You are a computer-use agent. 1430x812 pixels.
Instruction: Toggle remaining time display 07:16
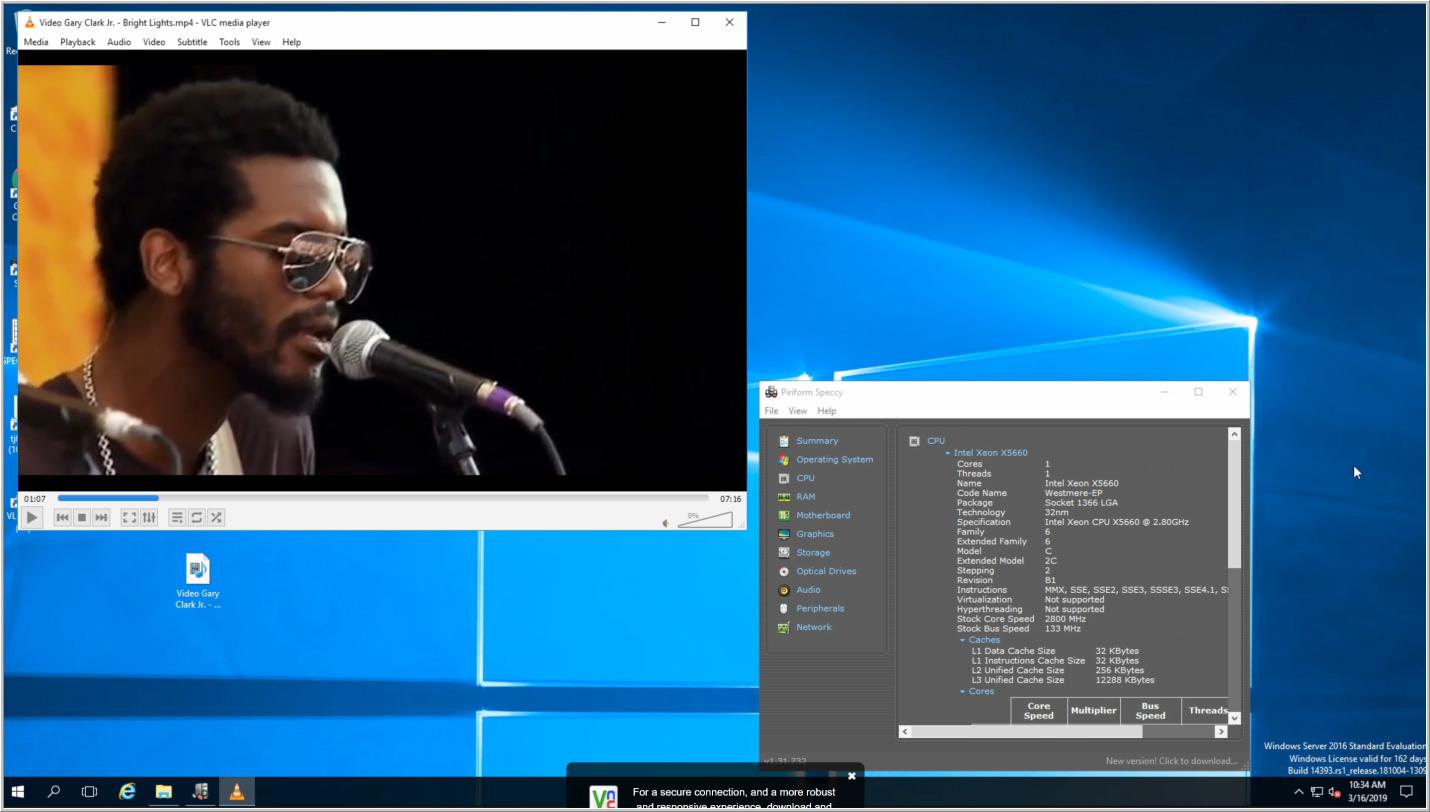[x=730, y=499]
